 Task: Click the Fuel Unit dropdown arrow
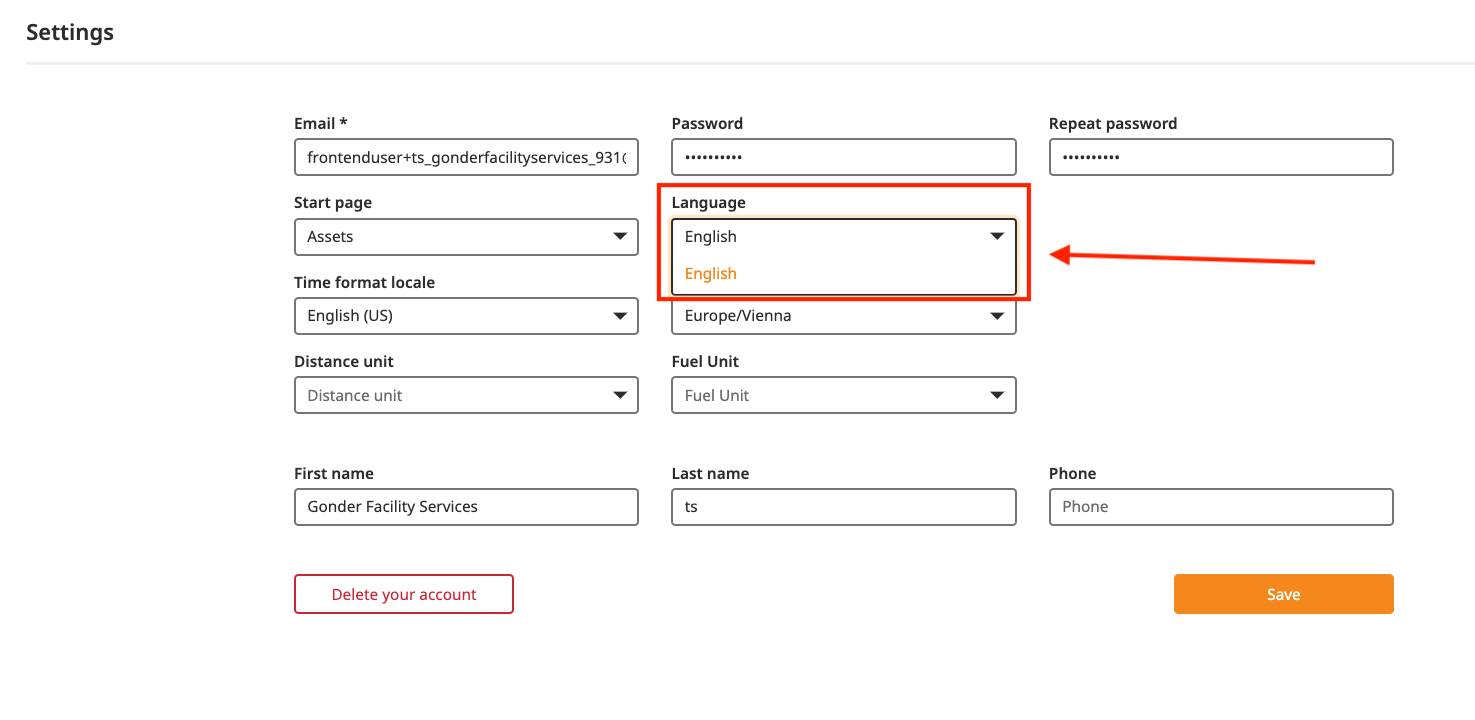[x=996, y=396]
